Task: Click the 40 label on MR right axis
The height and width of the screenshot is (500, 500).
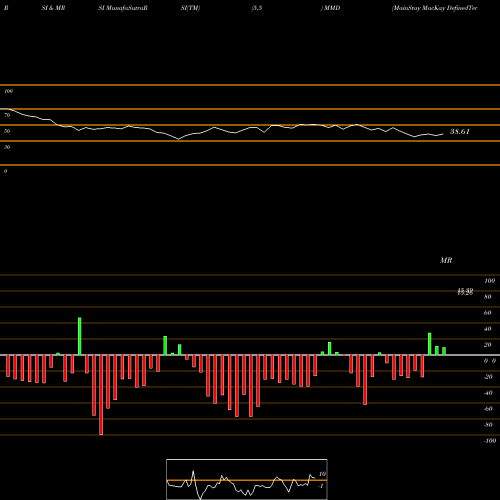Action: coord(488,329)
